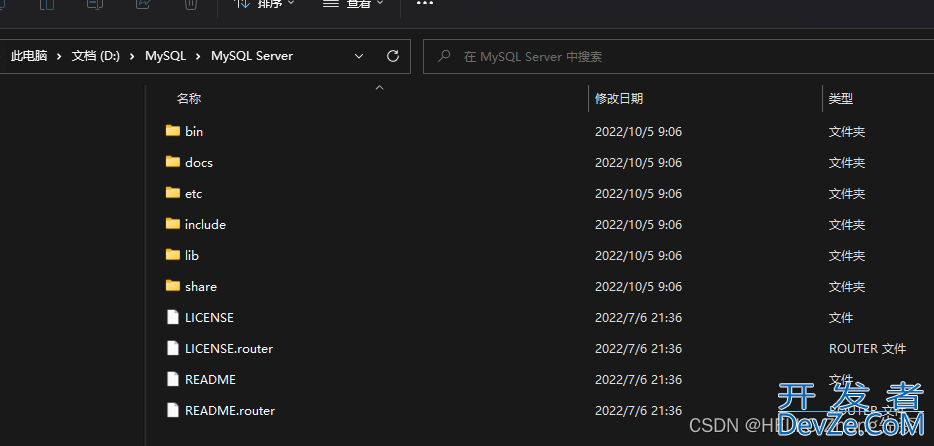Click the 文件夹 type cell of bin

[846, 132]
